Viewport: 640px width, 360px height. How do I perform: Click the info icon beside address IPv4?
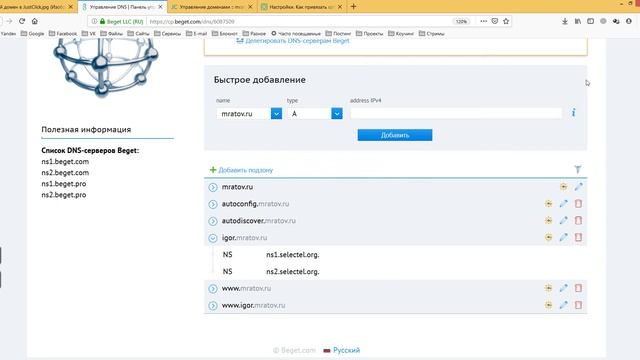573,113
